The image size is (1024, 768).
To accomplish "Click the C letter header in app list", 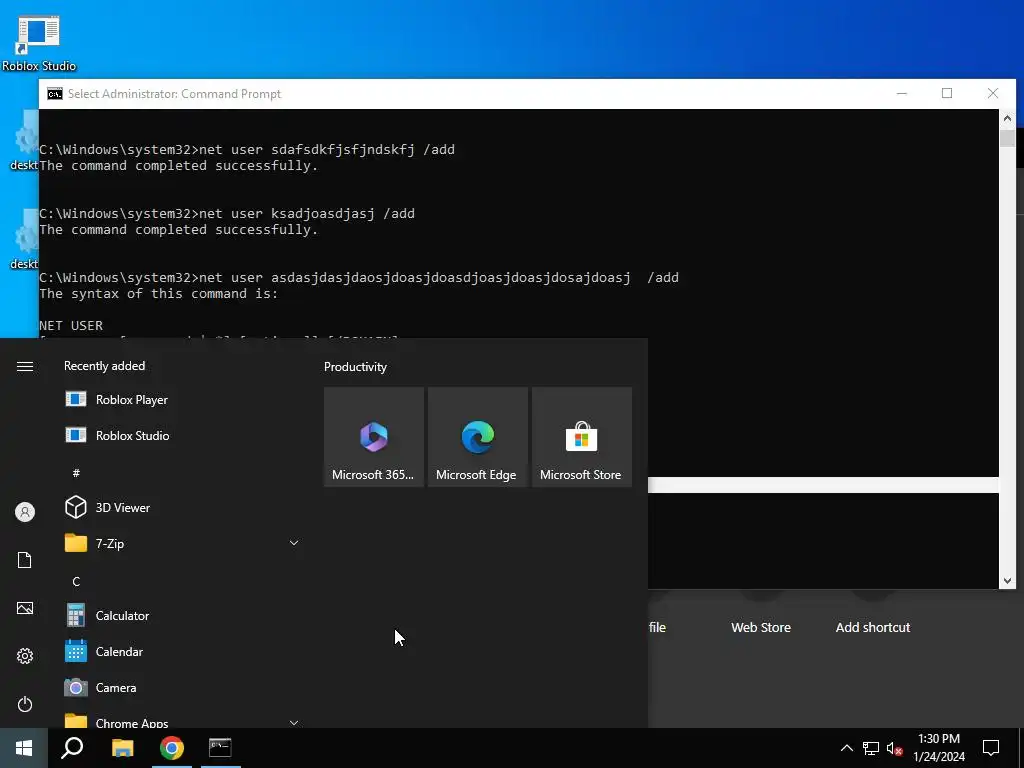I will pos(76,581).
